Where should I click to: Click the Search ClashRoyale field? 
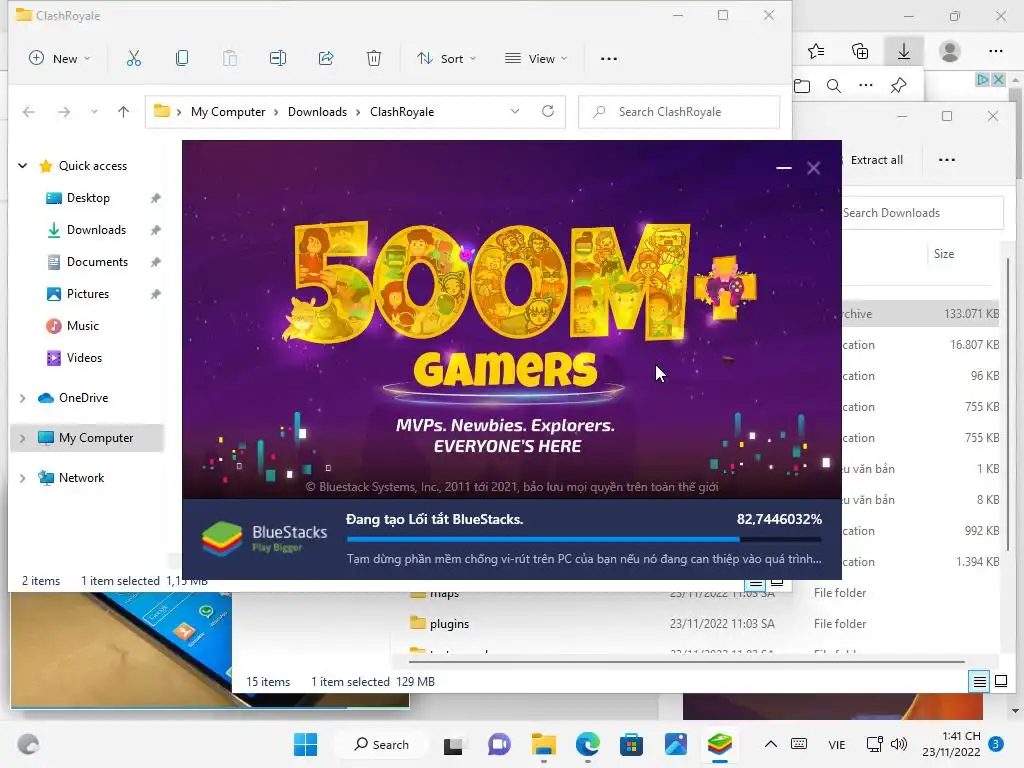[679, 112]
